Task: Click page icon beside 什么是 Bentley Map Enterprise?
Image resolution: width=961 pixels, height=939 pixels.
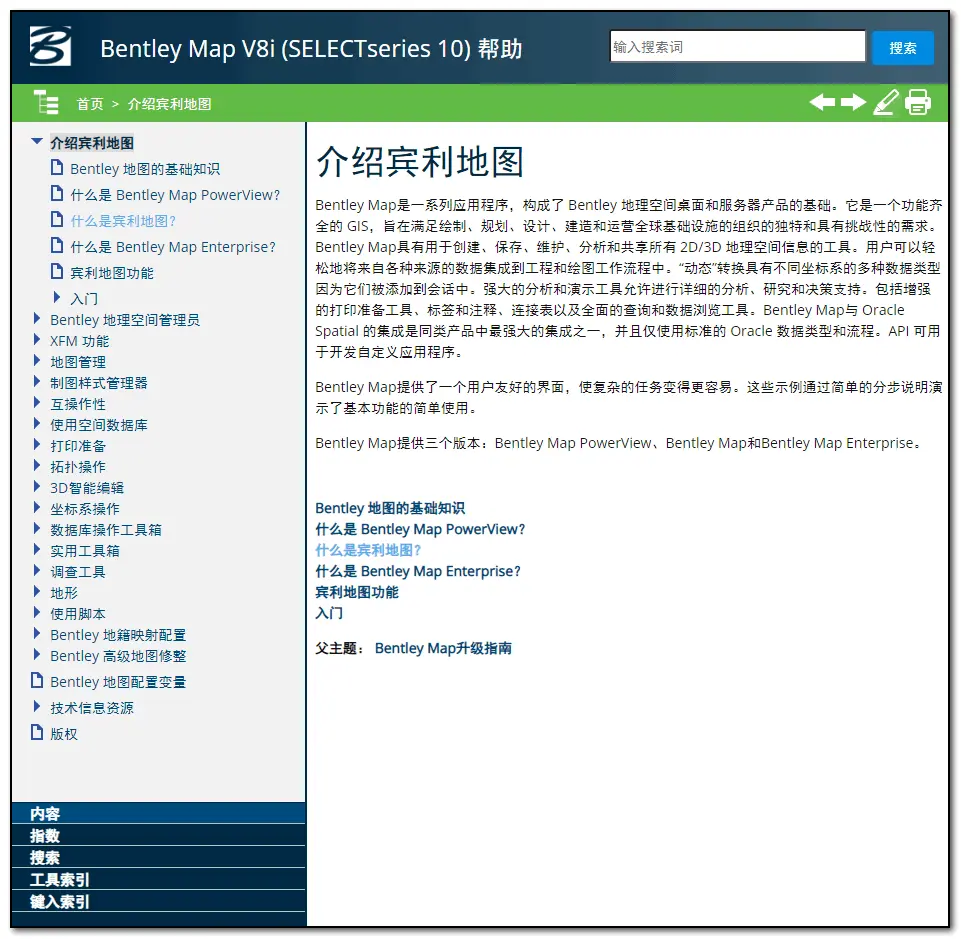Action: tap(56, 246)
